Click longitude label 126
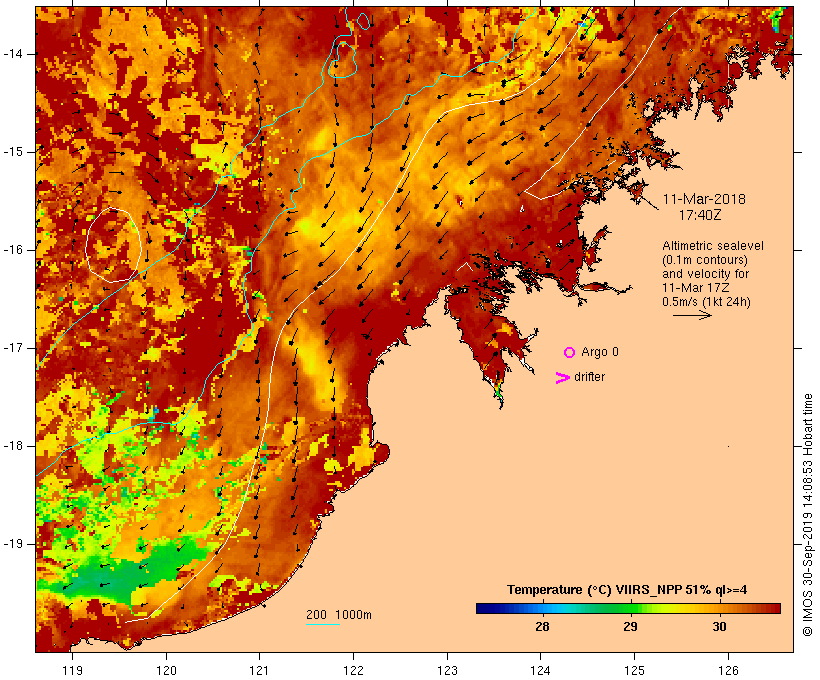This screenshot has height=680, width=820. click(x=728, y=670)
